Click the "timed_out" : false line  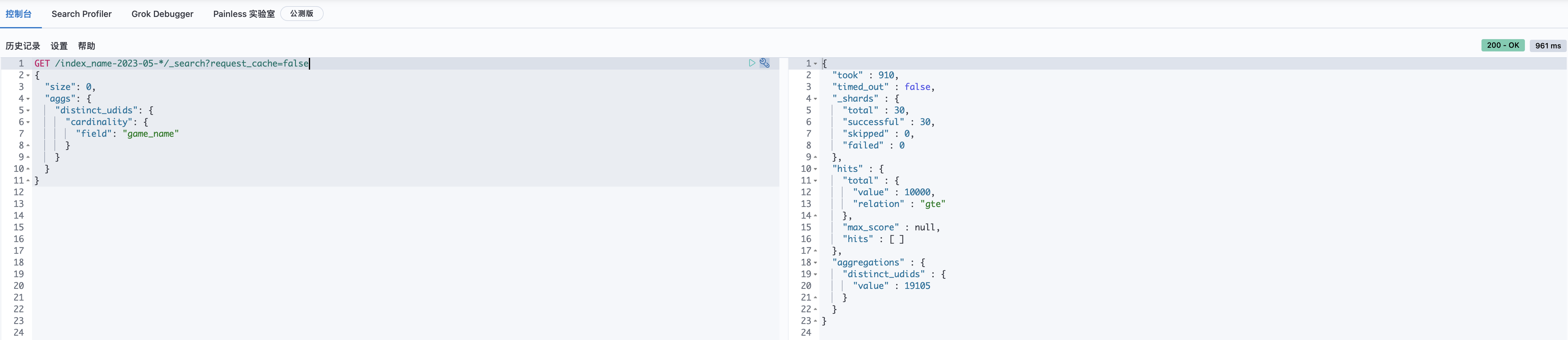pos(883,87)
